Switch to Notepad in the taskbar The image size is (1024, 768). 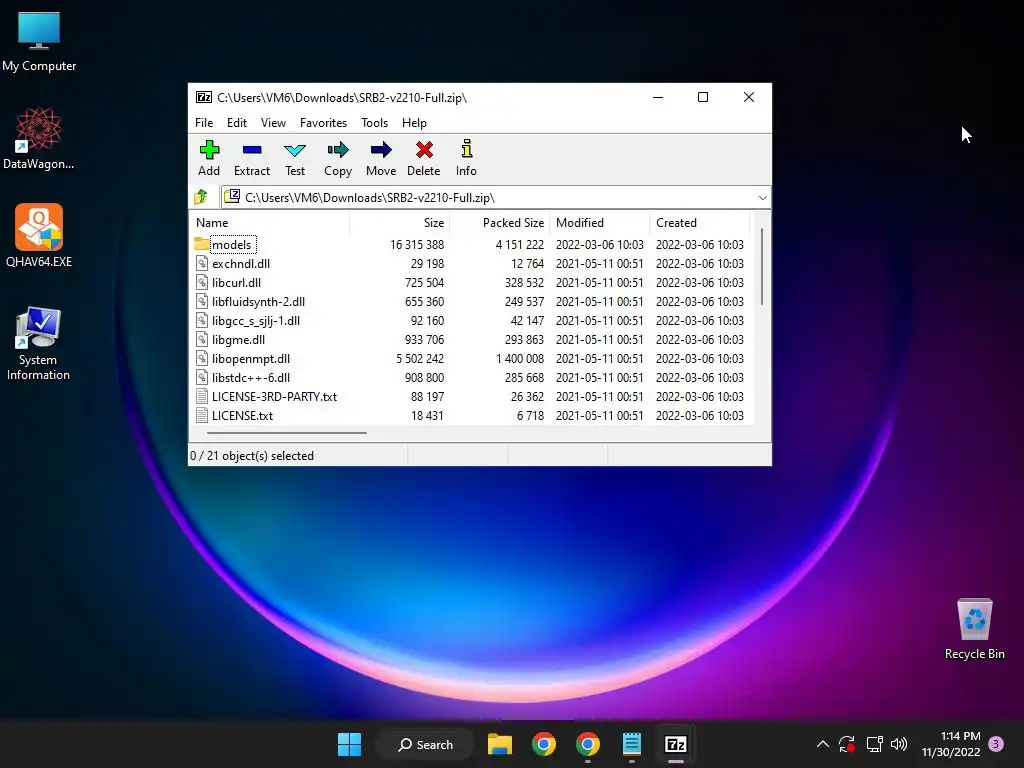click(632, 744)
